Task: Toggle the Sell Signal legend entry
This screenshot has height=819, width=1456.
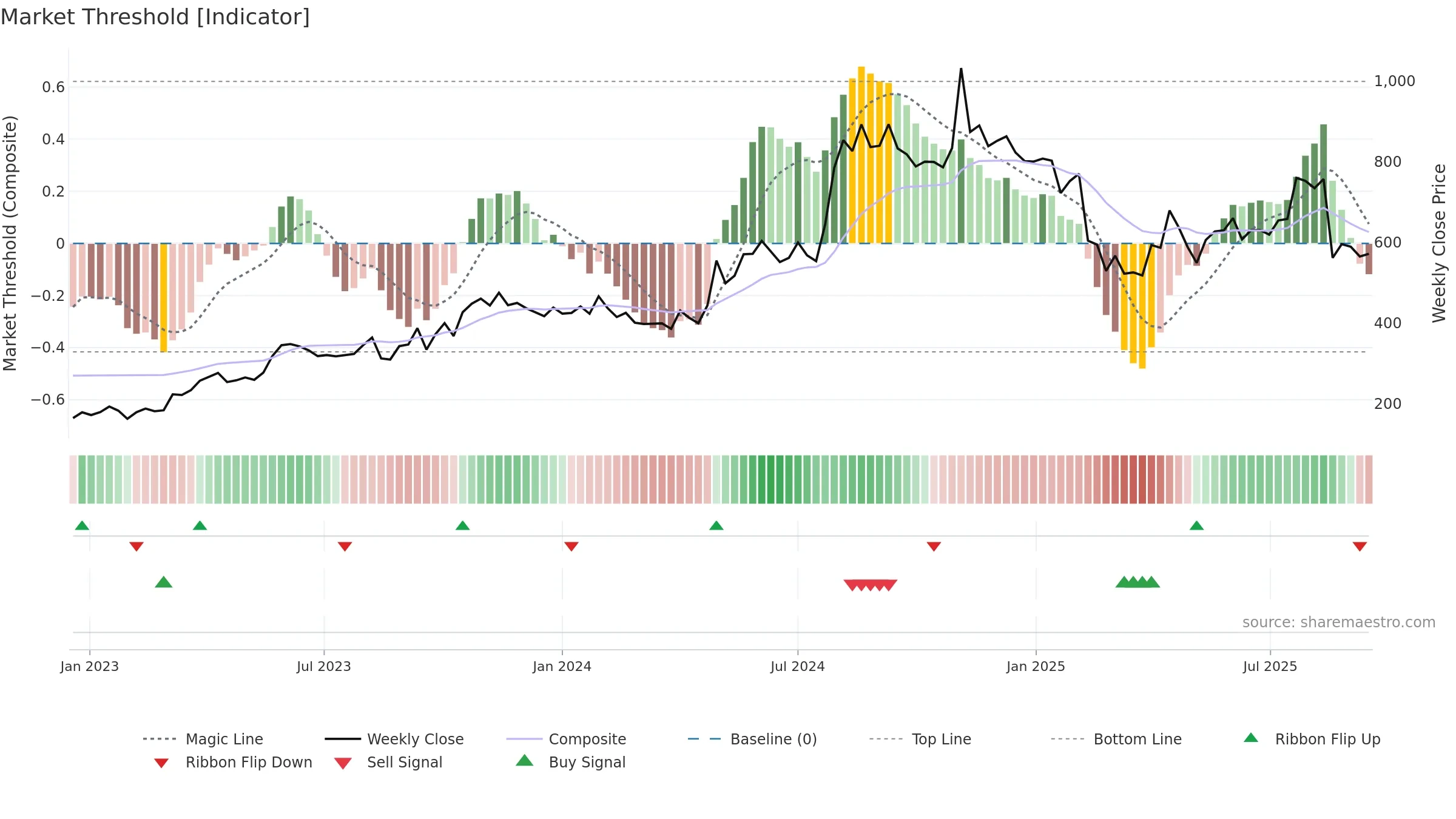Action: tap(388, 762)
